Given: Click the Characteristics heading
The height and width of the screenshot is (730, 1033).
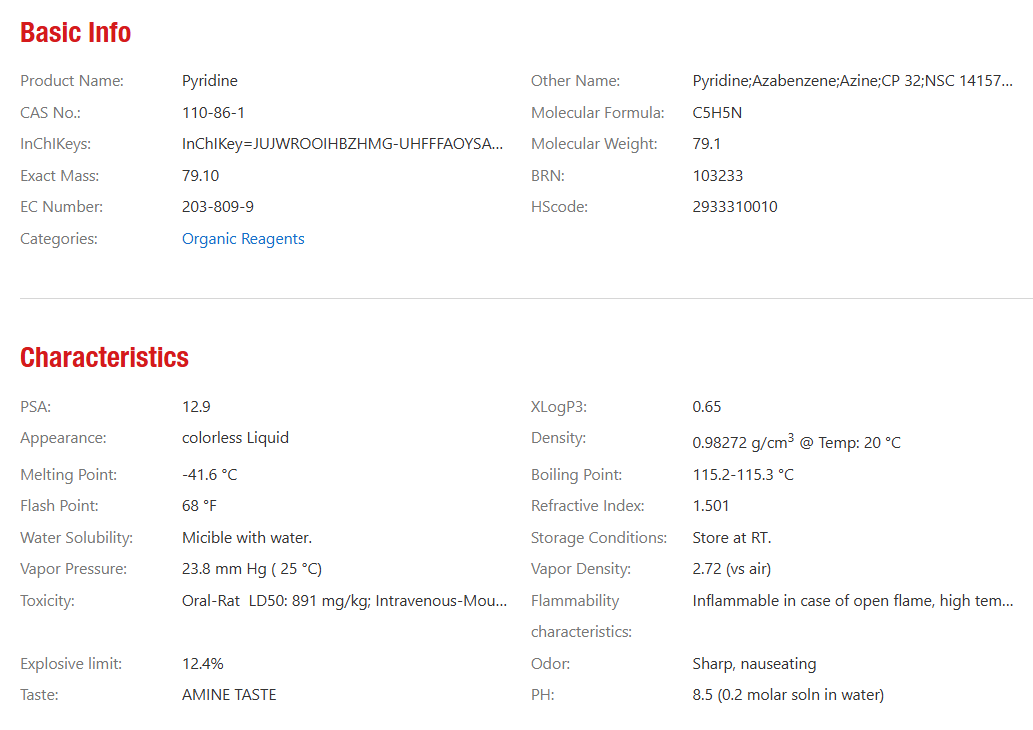Looking at the screenshot, I should [x=104, y=357].
